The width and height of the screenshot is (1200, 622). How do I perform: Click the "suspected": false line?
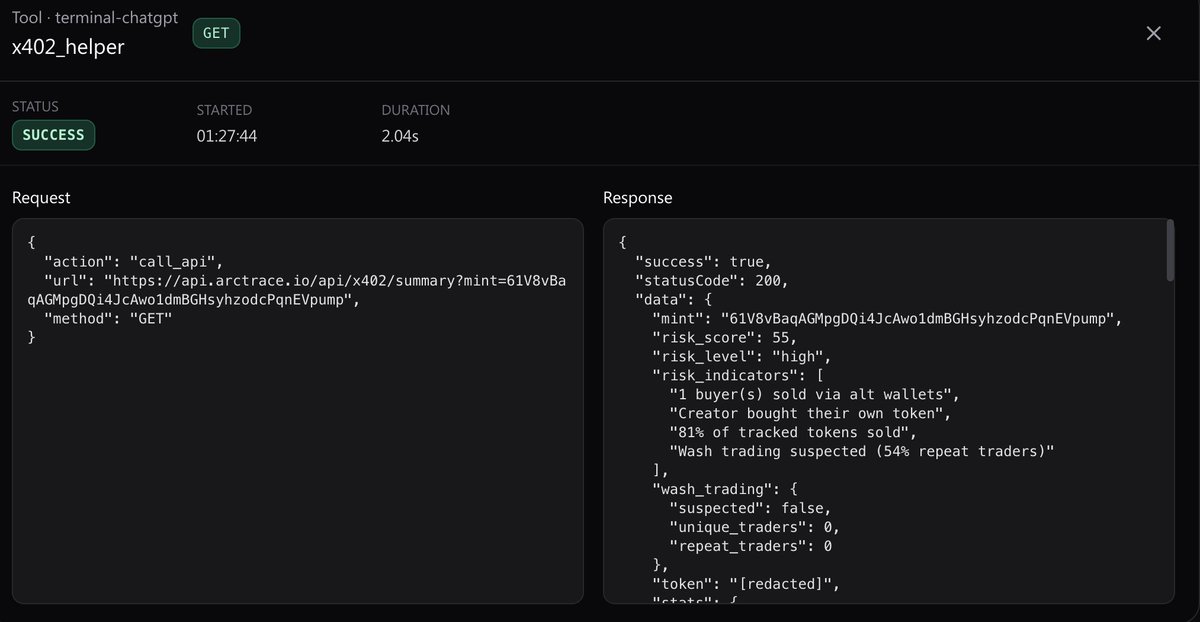tap(749, 508)
